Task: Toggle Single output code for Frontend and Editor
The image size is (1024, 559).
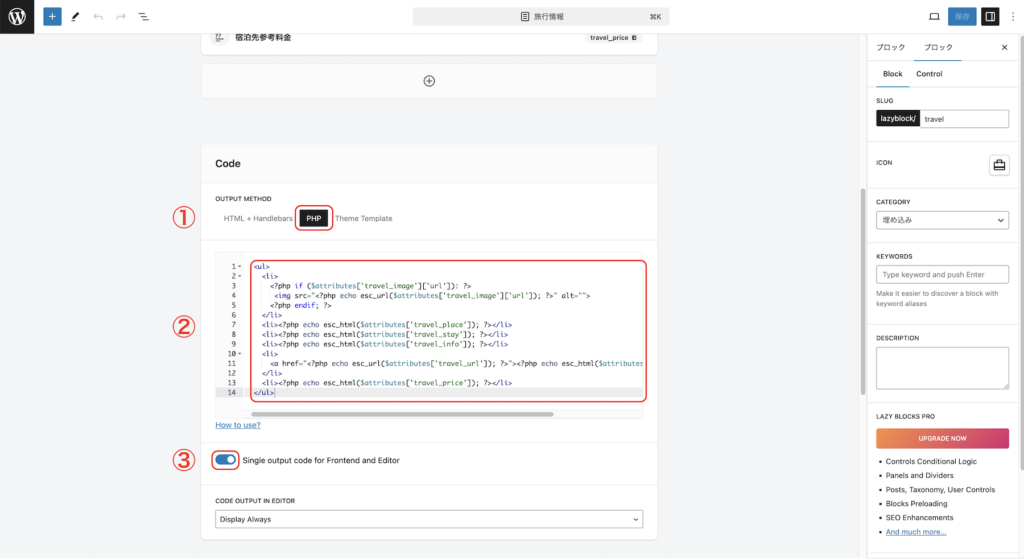Action: tap(226, 460)
